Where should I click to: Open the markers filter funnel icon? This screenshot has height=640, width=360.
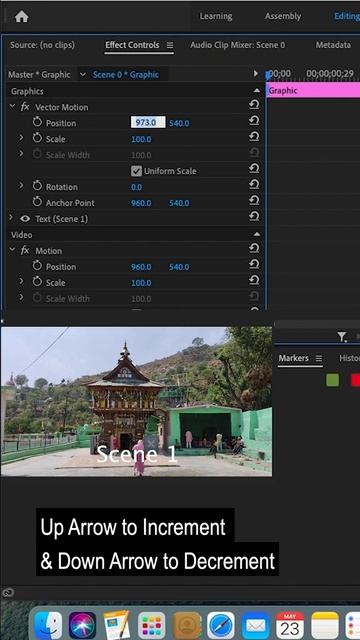pyautogui.click(x=342, y=337)
